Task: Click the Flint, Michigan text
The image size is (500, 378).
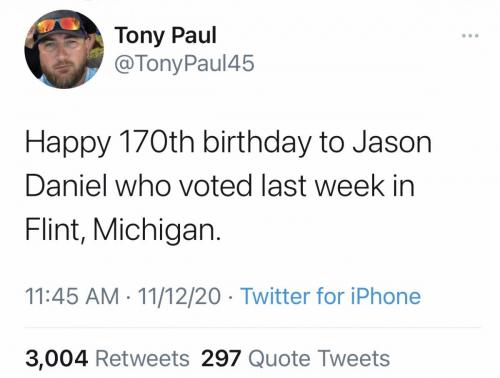Action: coord(123,230)
